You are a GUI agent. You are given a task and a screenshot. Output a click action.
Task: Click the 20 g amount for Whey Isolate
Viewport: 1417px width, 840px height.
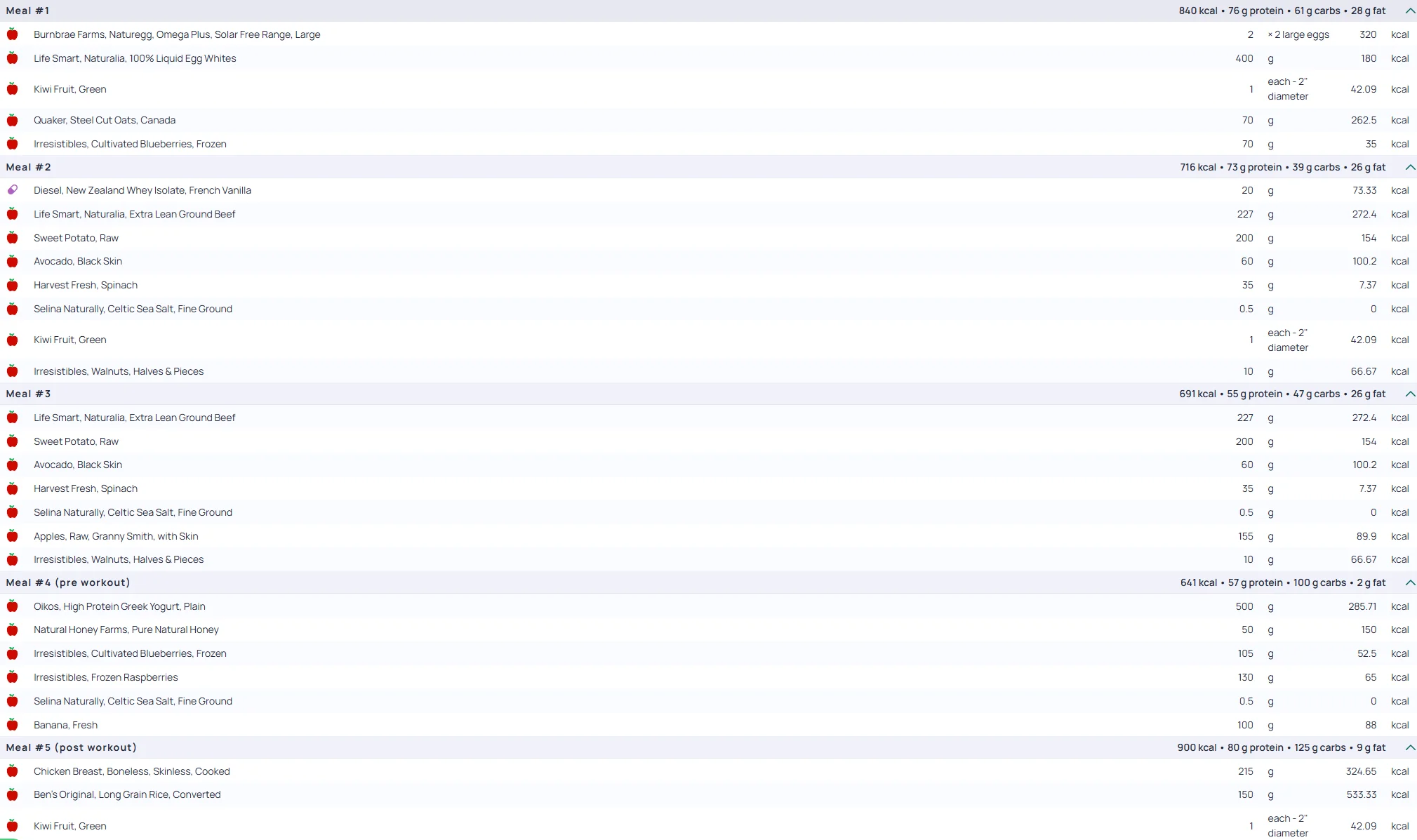(x=1247, y=190)
